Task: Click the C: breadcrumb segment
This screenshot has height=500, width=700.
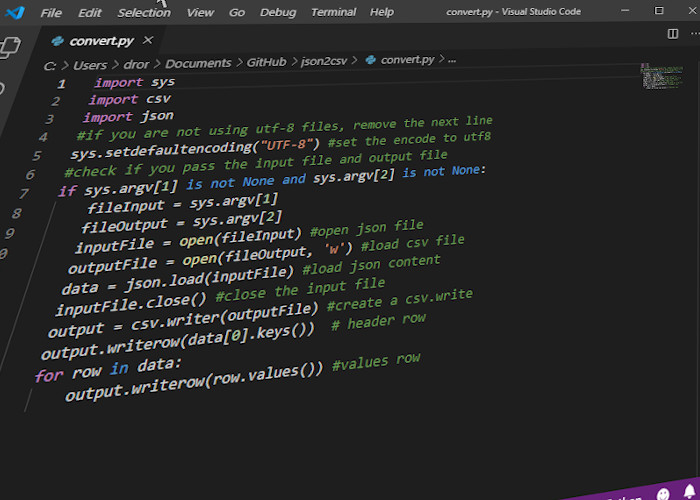Action: [x=50, y=66]
